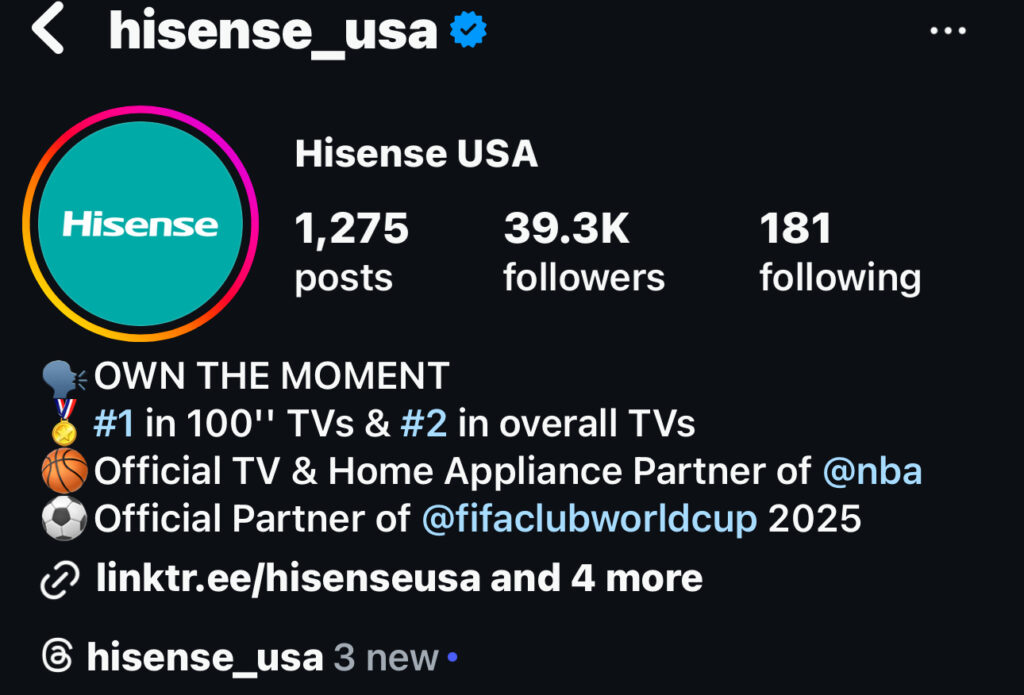Open the 39.3K followers list

(x=584, y=252)
